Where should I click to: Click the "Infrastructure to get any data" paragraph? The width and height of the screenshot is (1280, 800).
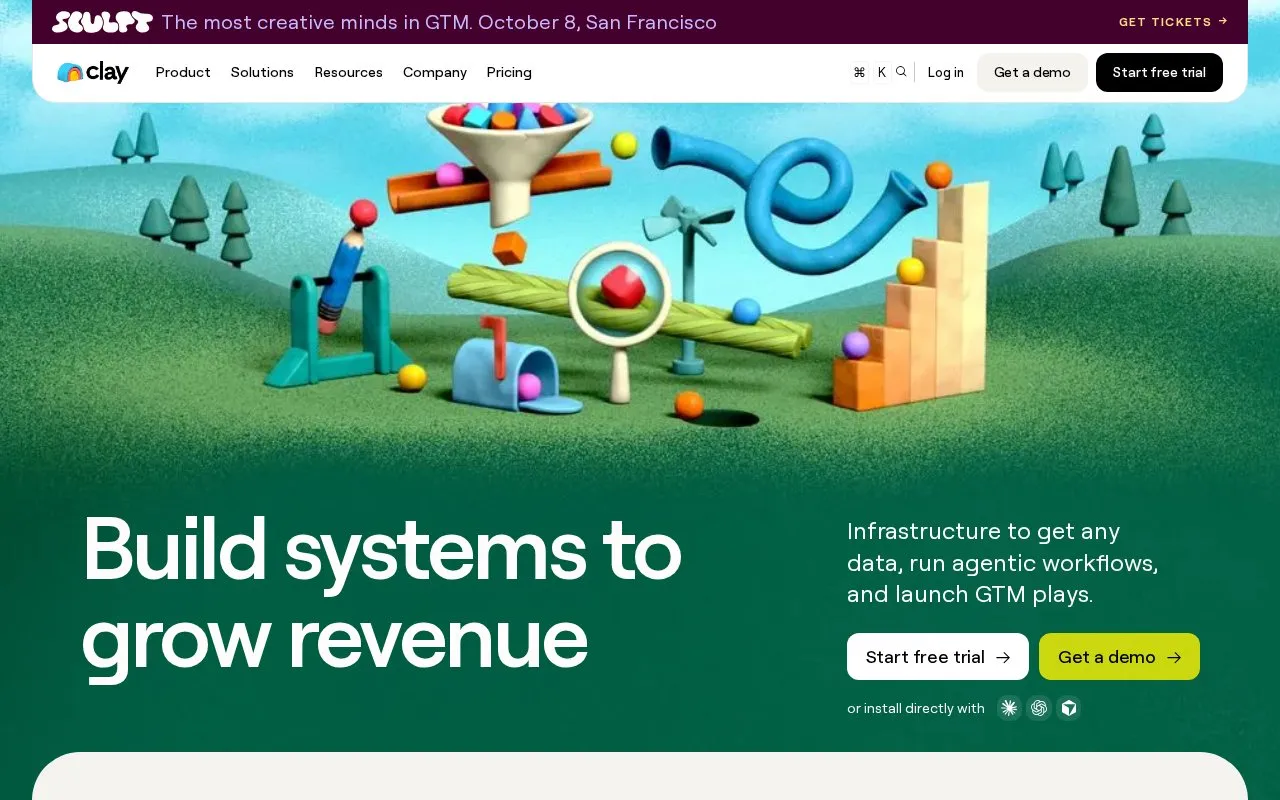point(1003,563)
